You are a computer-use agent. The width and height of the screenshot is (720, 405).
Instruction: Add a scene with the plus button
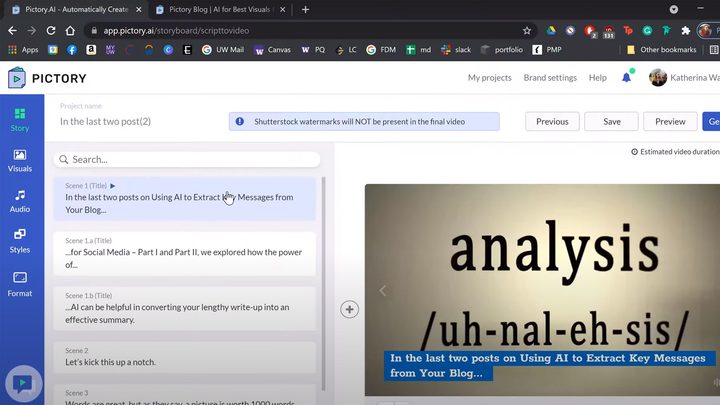point(349,309)
